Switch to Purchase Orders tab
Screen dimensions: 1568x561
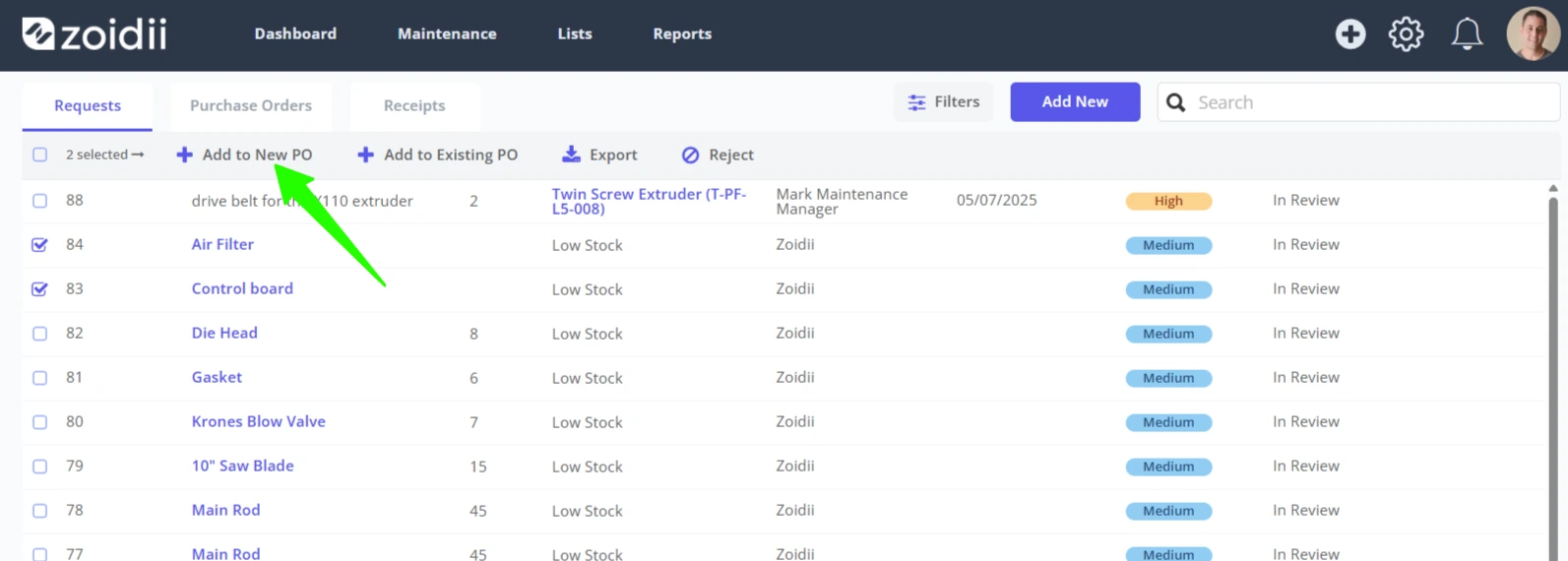point(251,105)
